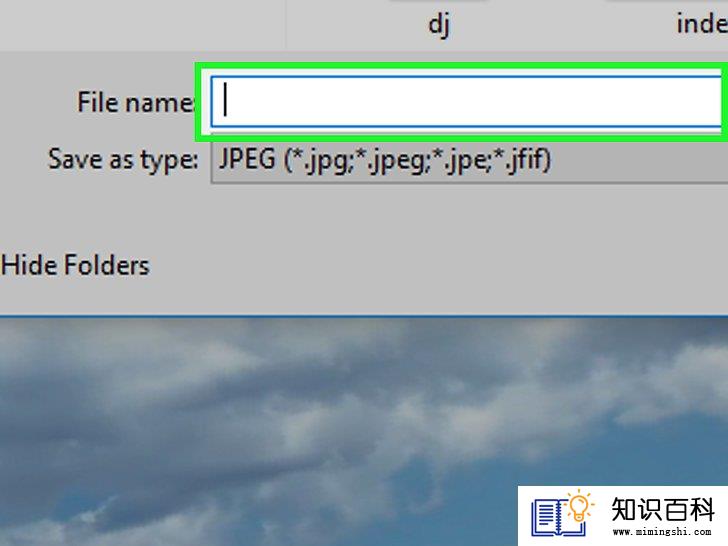Image resolution: width=728 pixels, height=546 pixels.
Task: Click the blue bottom border of the save dialog
Action: click(364, 317)
